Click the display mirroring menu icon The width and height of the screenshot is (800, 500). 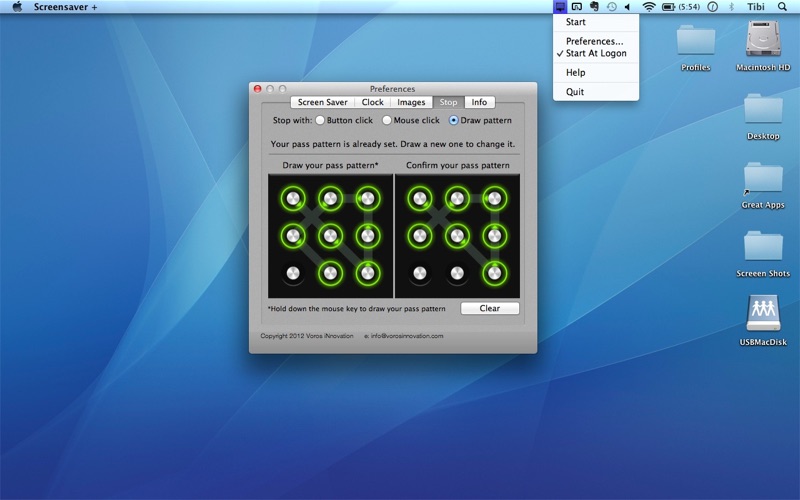pos(577,7)
